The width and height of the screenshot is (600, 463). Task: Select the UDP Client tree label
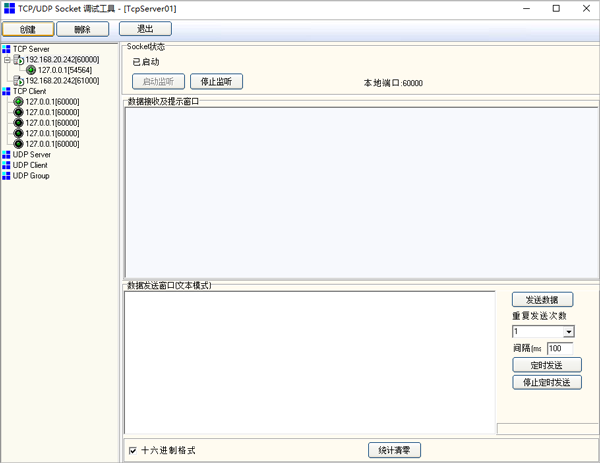click(30, 165)
